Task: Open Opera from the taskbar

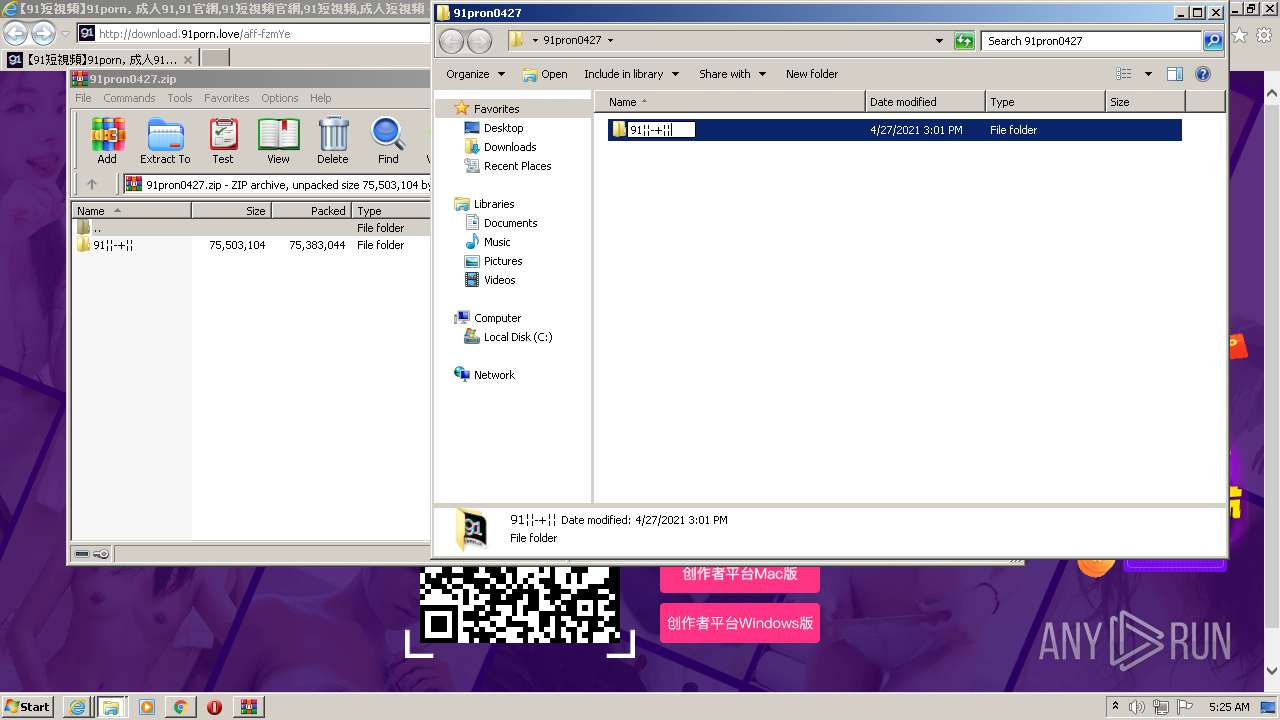Action: pyautogui.click(x=214, y=707)
